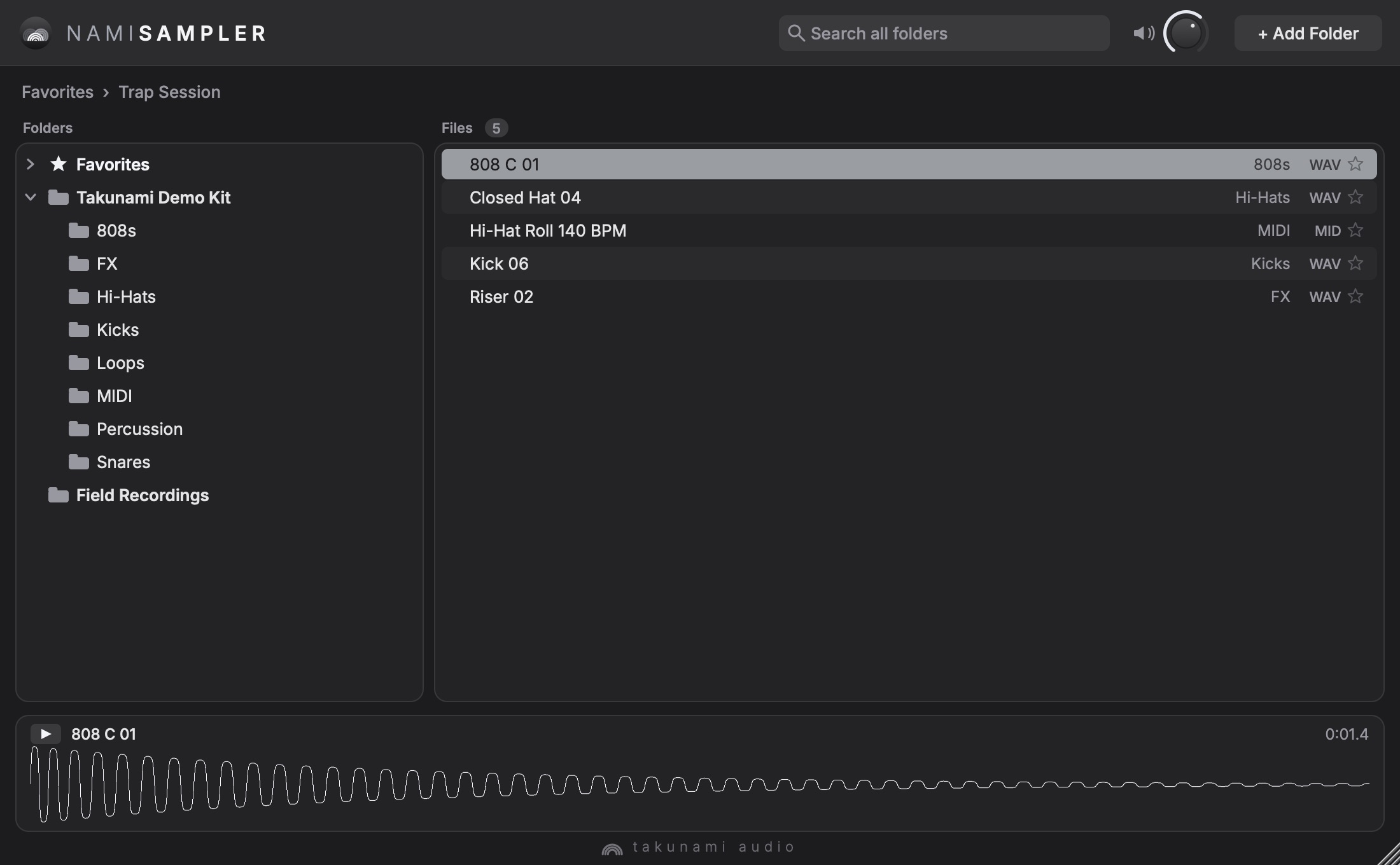
Task: Adjust the volume knob
Action: coord(1186,32)
